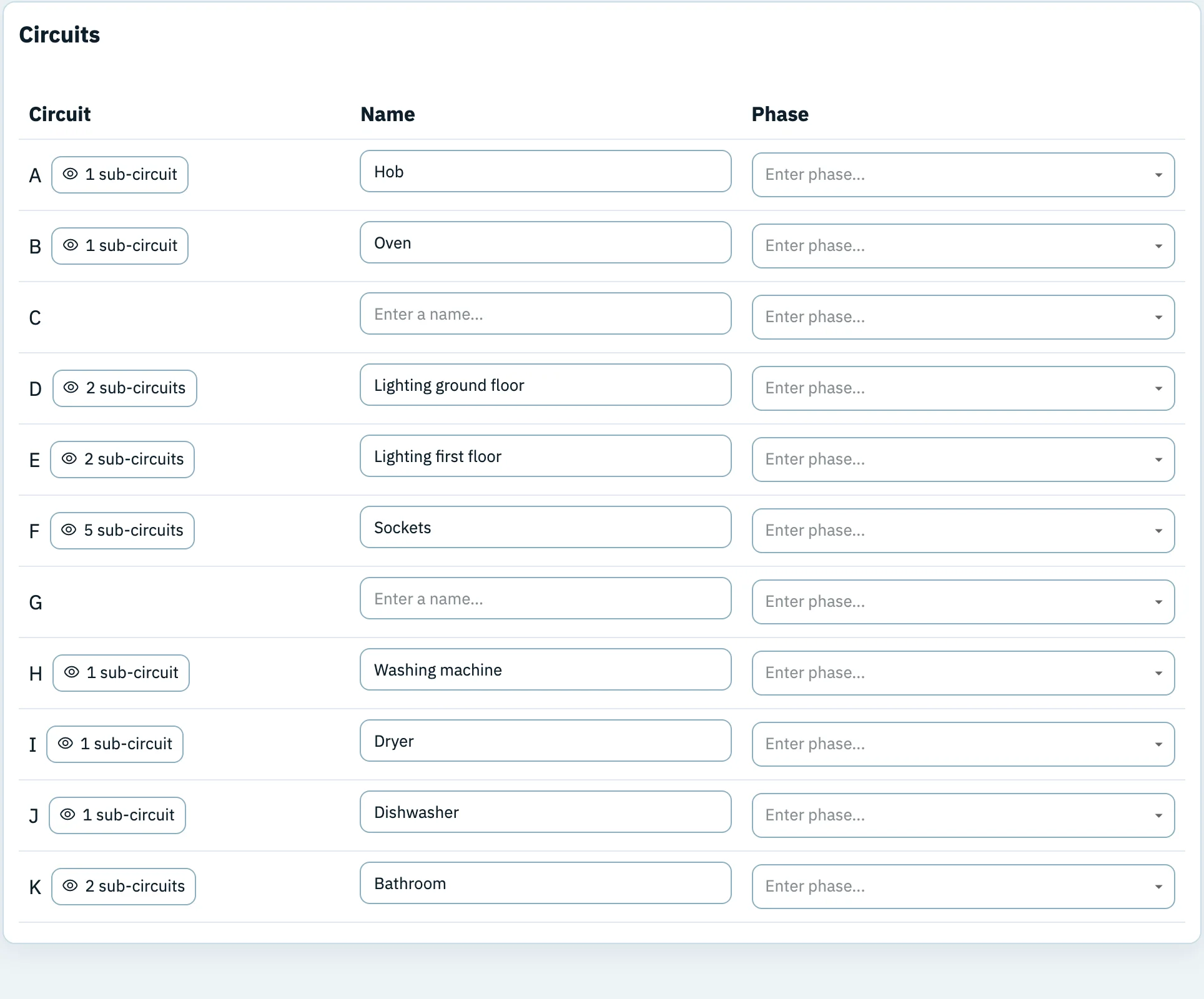Viewport: 1204px width, 999px height.
Task: Edit the Dishwasher name field
Action: (545, 812)
